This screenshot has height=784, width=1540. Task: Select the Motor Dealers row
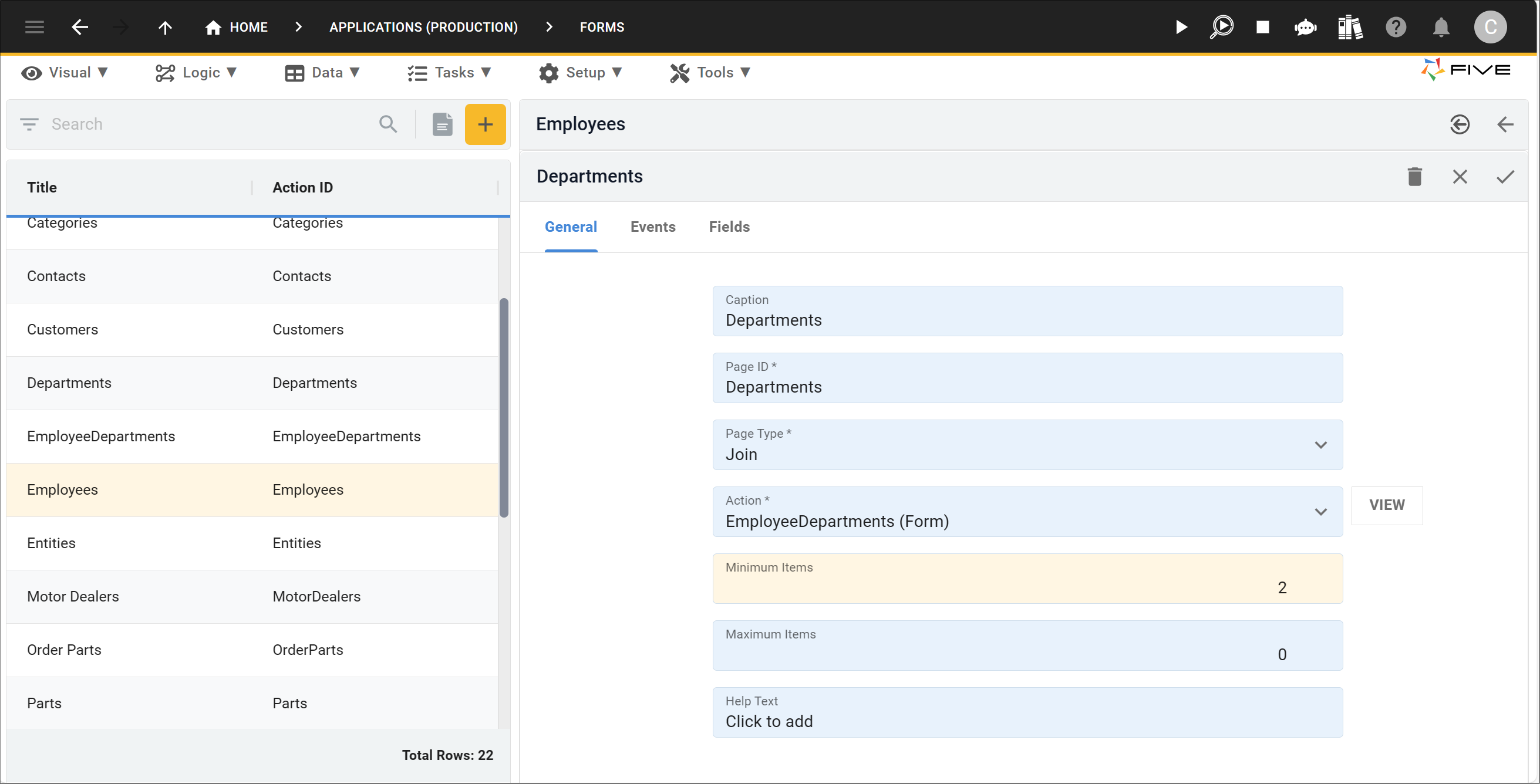tap(252, 596)
